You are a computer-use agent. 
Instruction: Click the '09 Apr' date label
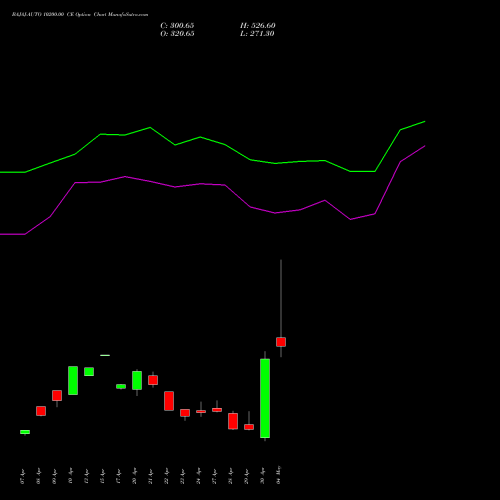tap(54, 477)
